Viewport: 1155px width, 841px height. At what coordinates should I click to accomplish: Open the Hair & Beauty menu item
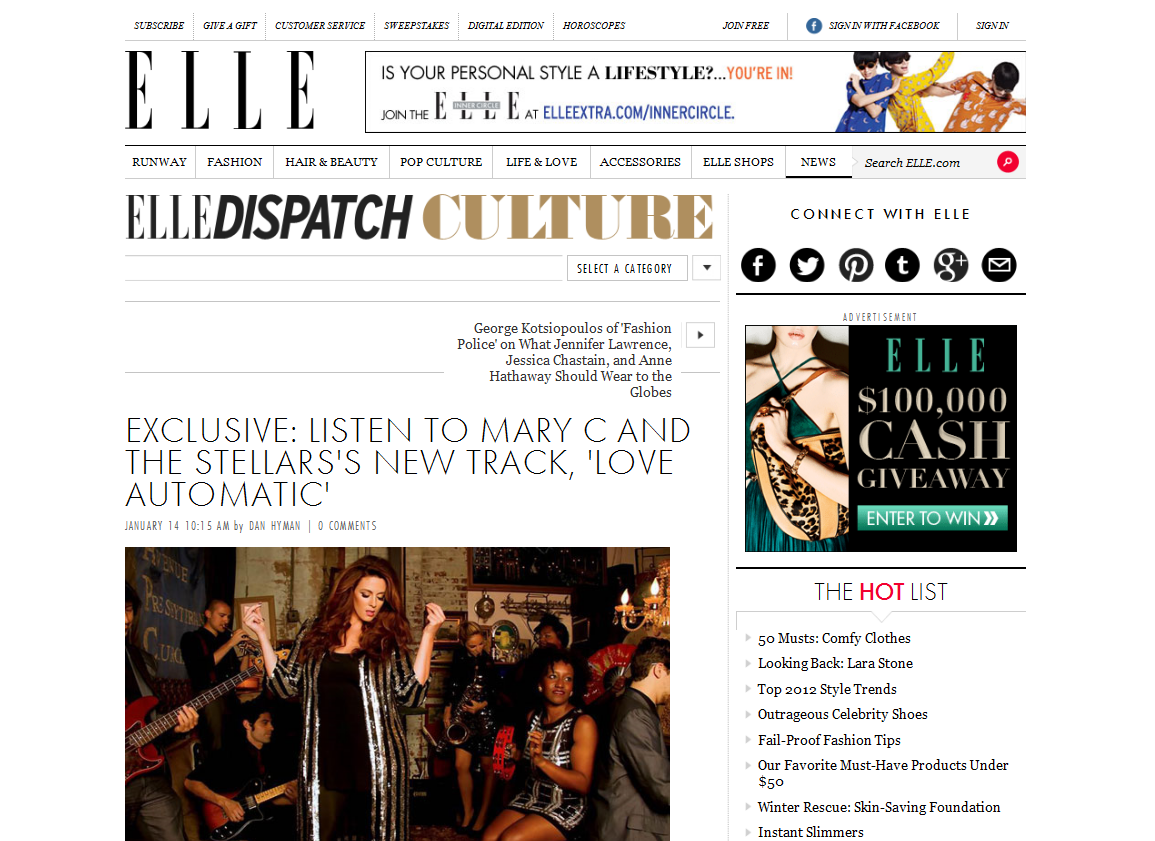click(x=331, y=162)
